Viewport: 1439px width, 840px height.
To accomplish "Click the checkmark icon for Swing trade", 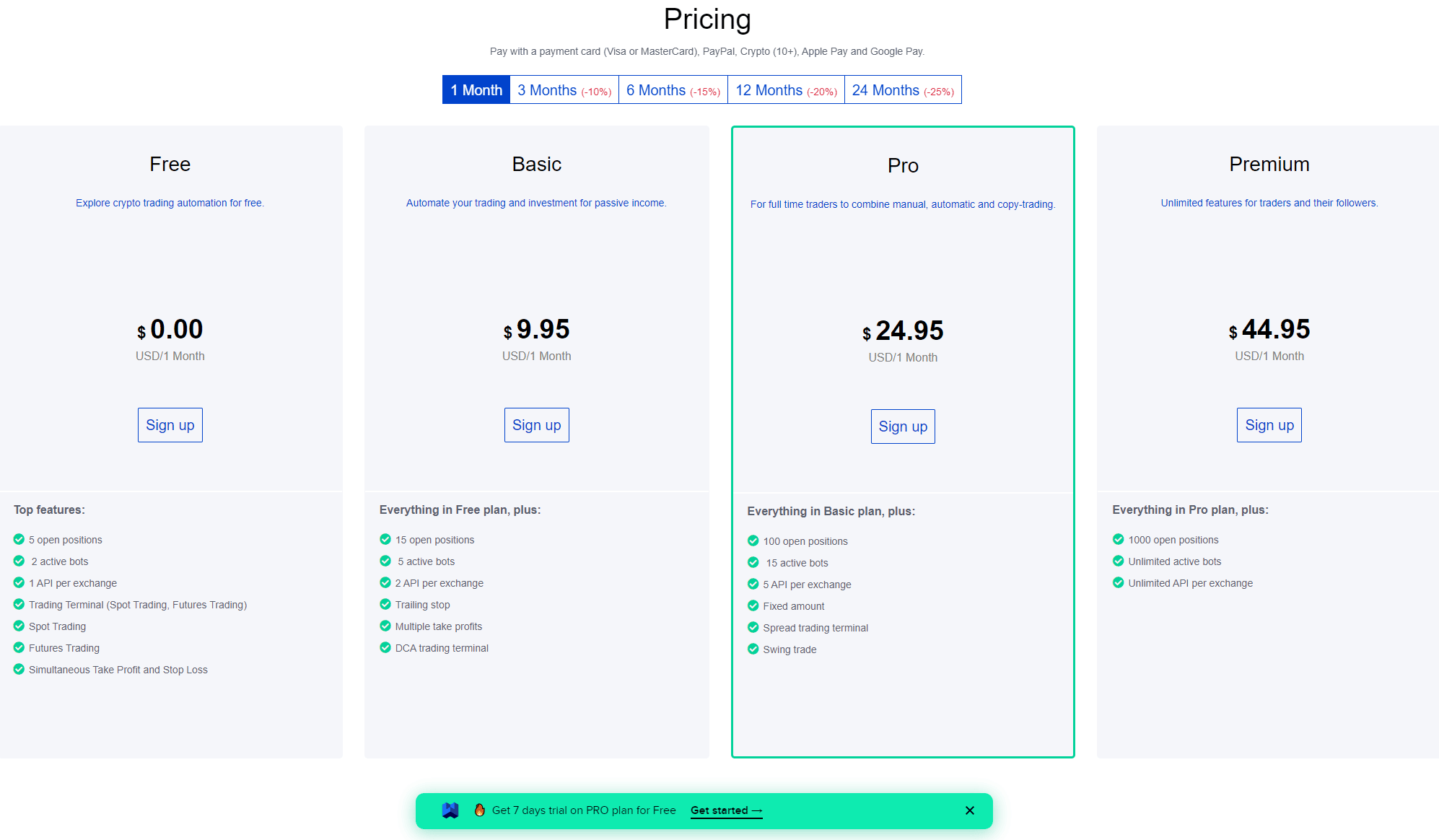I will (753, 648).
